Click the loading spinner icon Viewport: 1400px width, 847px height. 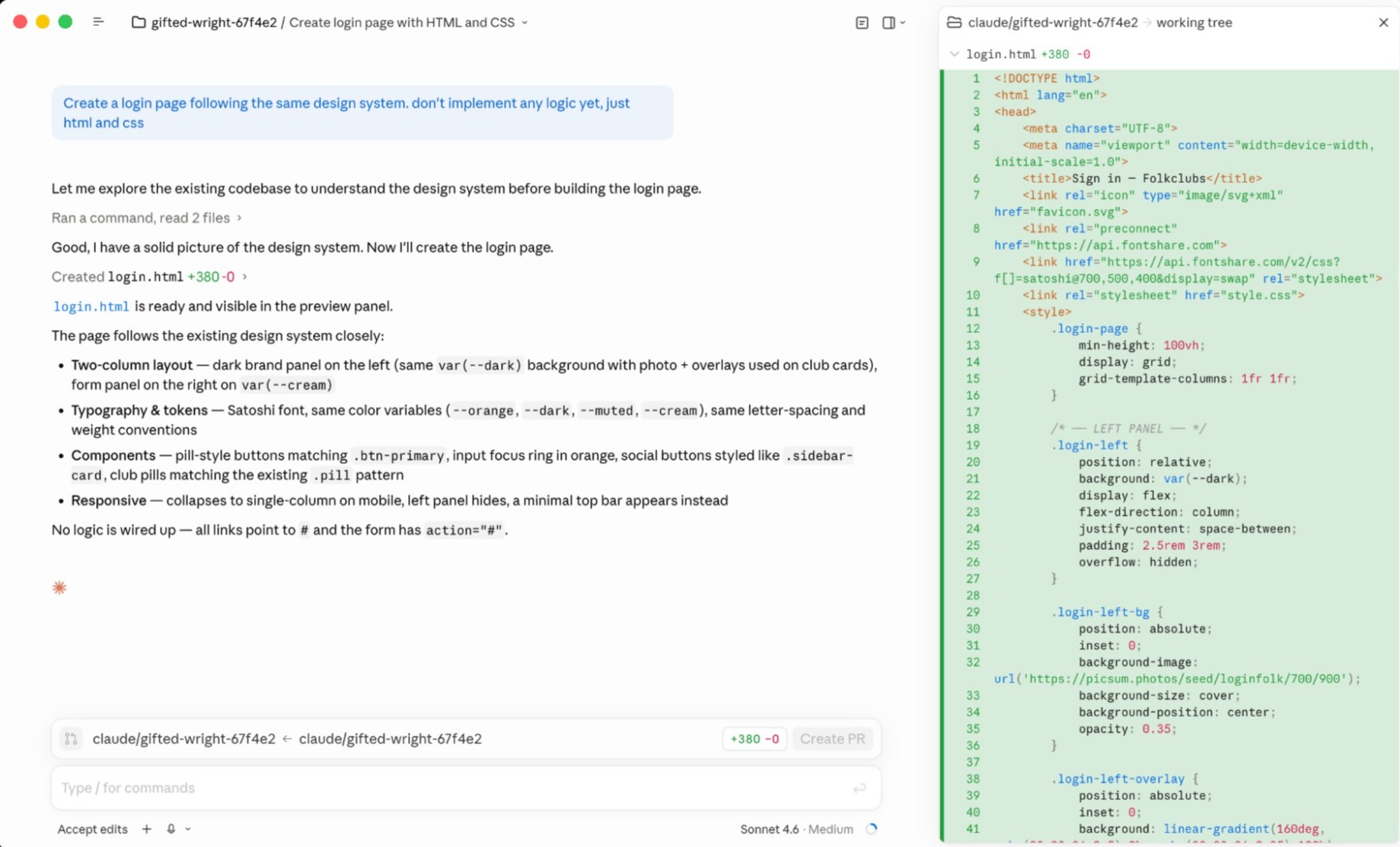click(871, 829)
